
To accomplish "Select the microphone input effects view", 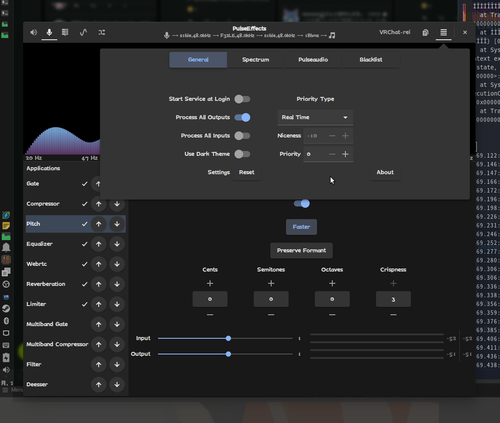I will (x=49, y=32).
